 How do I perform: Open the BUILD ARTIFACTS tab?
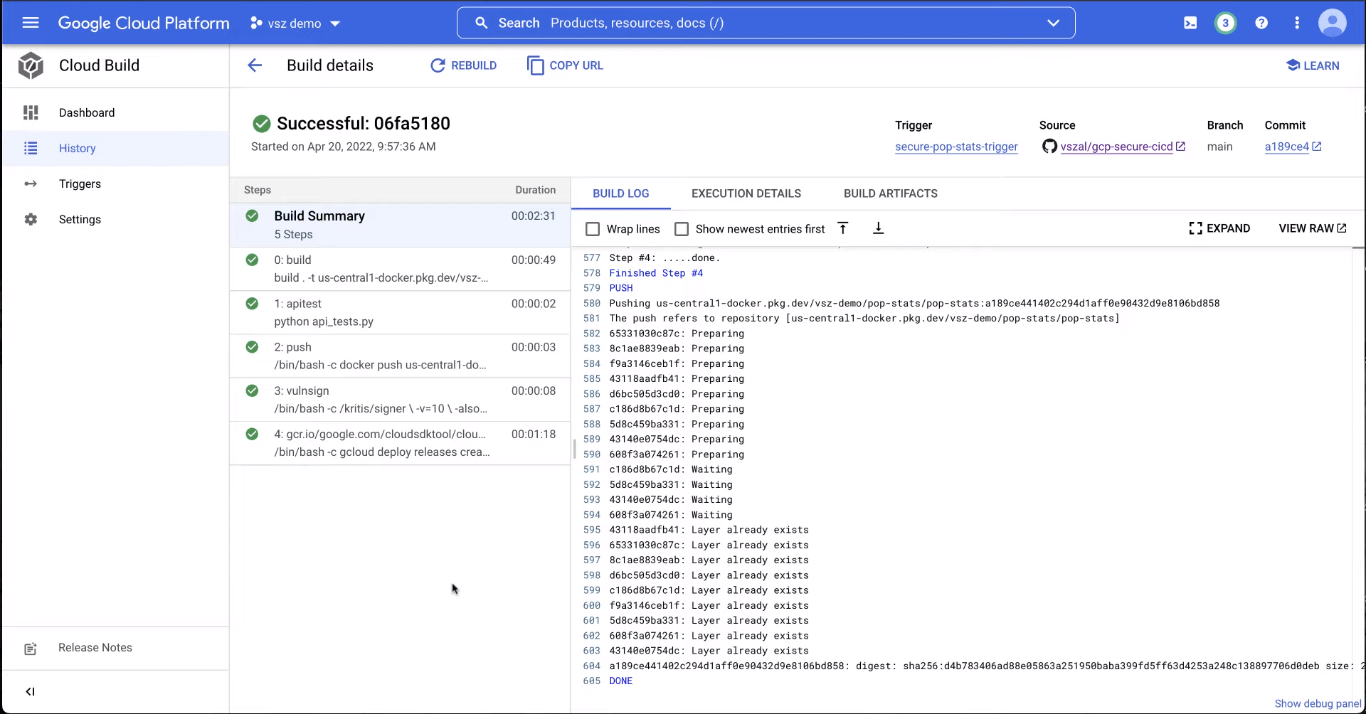[890, 193]
